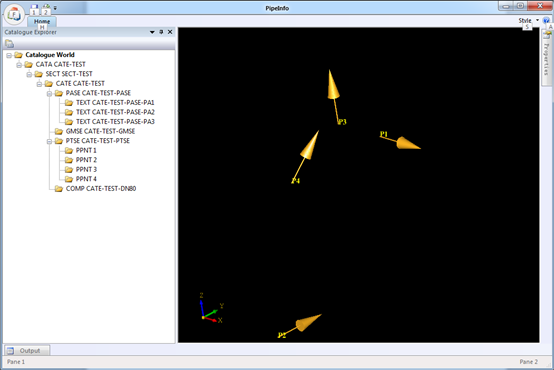Screen dimensions: 554x370
Task: Collapse the PASE CATE-TEST-PASE node
Action: (49, 93)
